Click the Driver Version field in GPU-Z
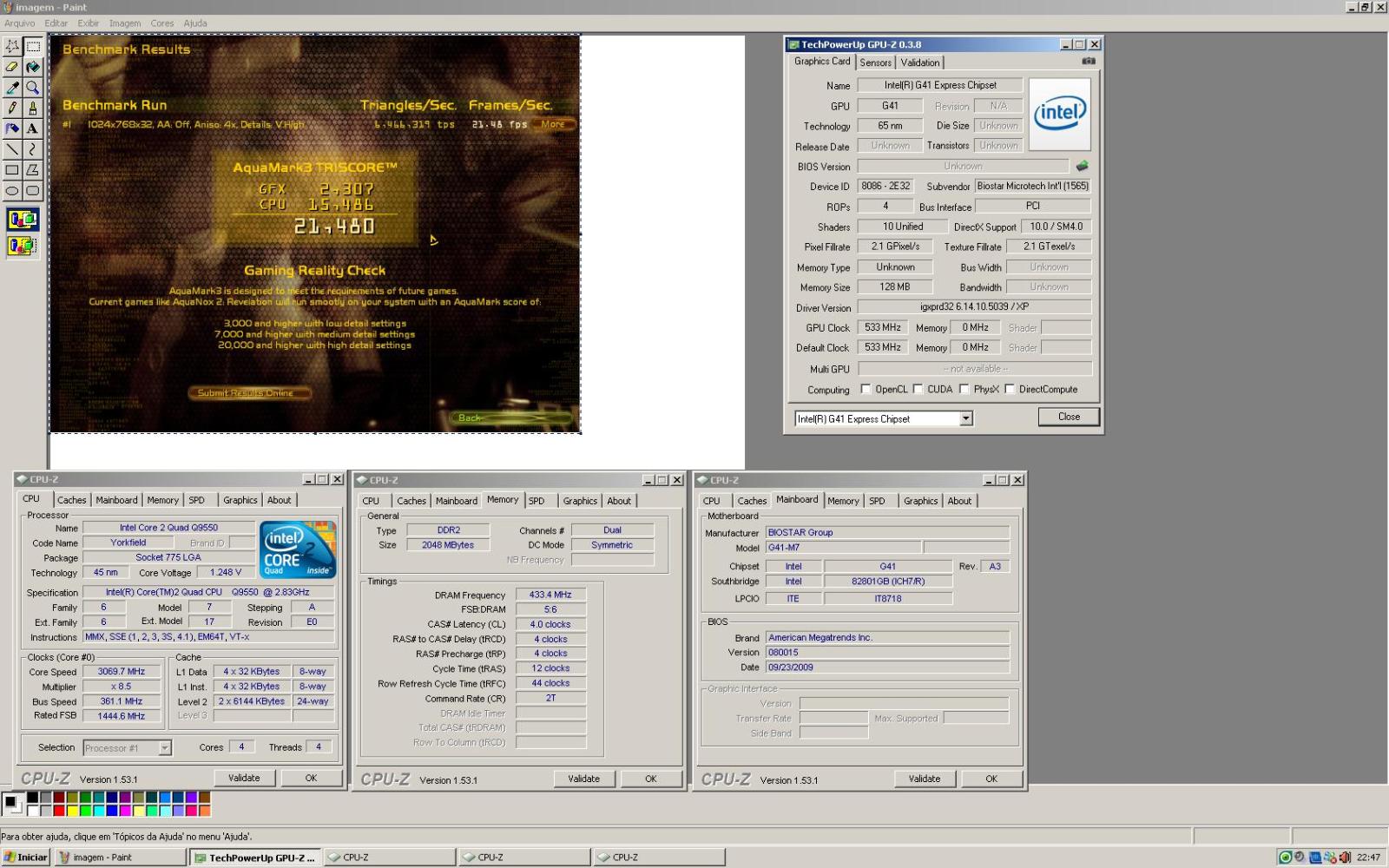 click(x=974, y=306)
